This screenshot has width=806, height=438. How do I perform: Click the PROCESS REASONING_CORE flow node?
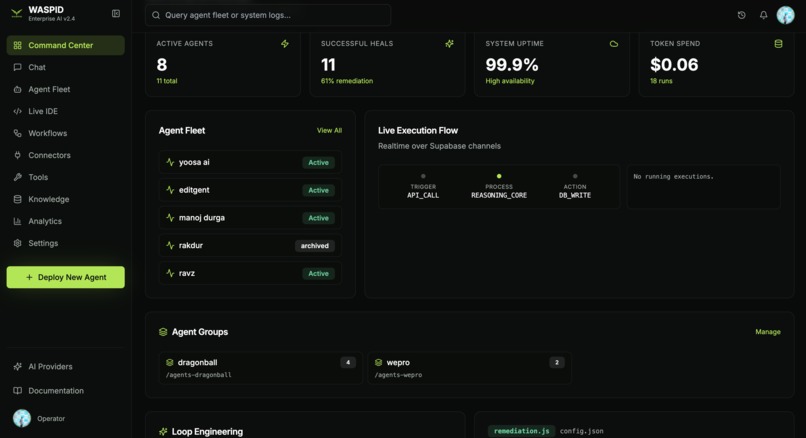coord(499,187)
